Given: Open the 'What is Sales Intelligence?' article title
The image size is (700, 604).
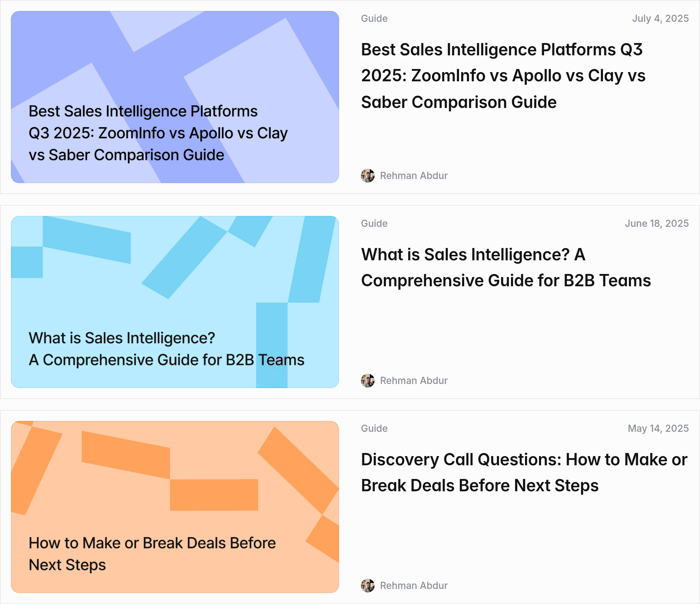Looking at the screenshot, I should click(x=505, y=267).
